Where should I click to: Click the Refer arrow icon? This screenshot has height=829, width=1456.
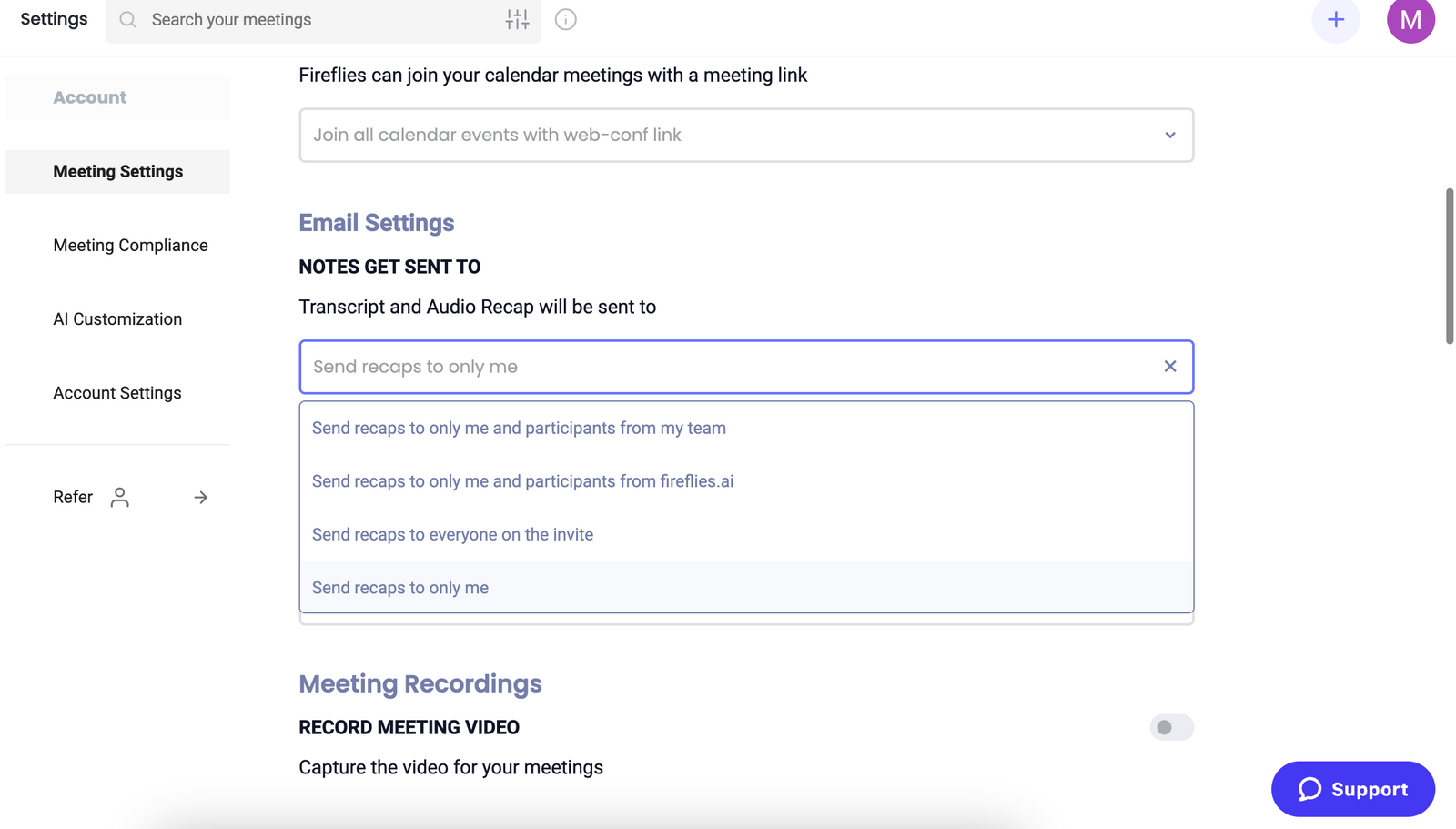[201, 497]
